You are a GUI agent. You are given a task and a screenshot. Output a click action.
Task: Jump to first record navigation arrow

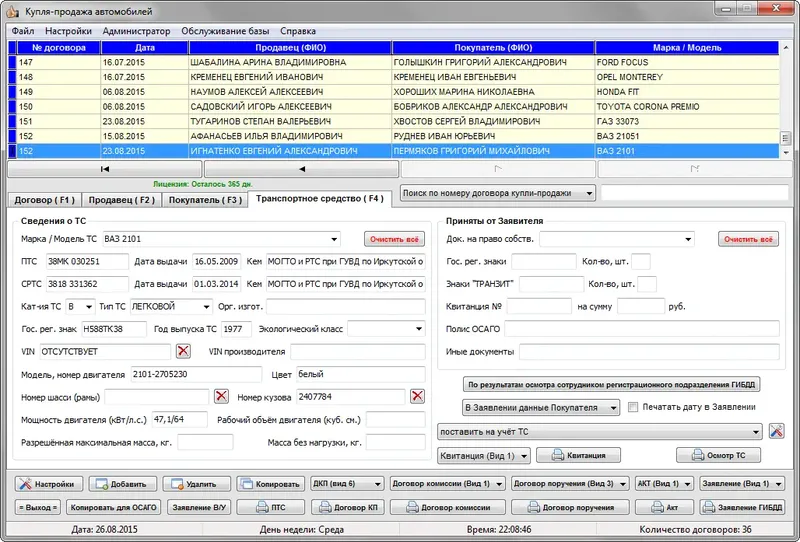(105, 169)
